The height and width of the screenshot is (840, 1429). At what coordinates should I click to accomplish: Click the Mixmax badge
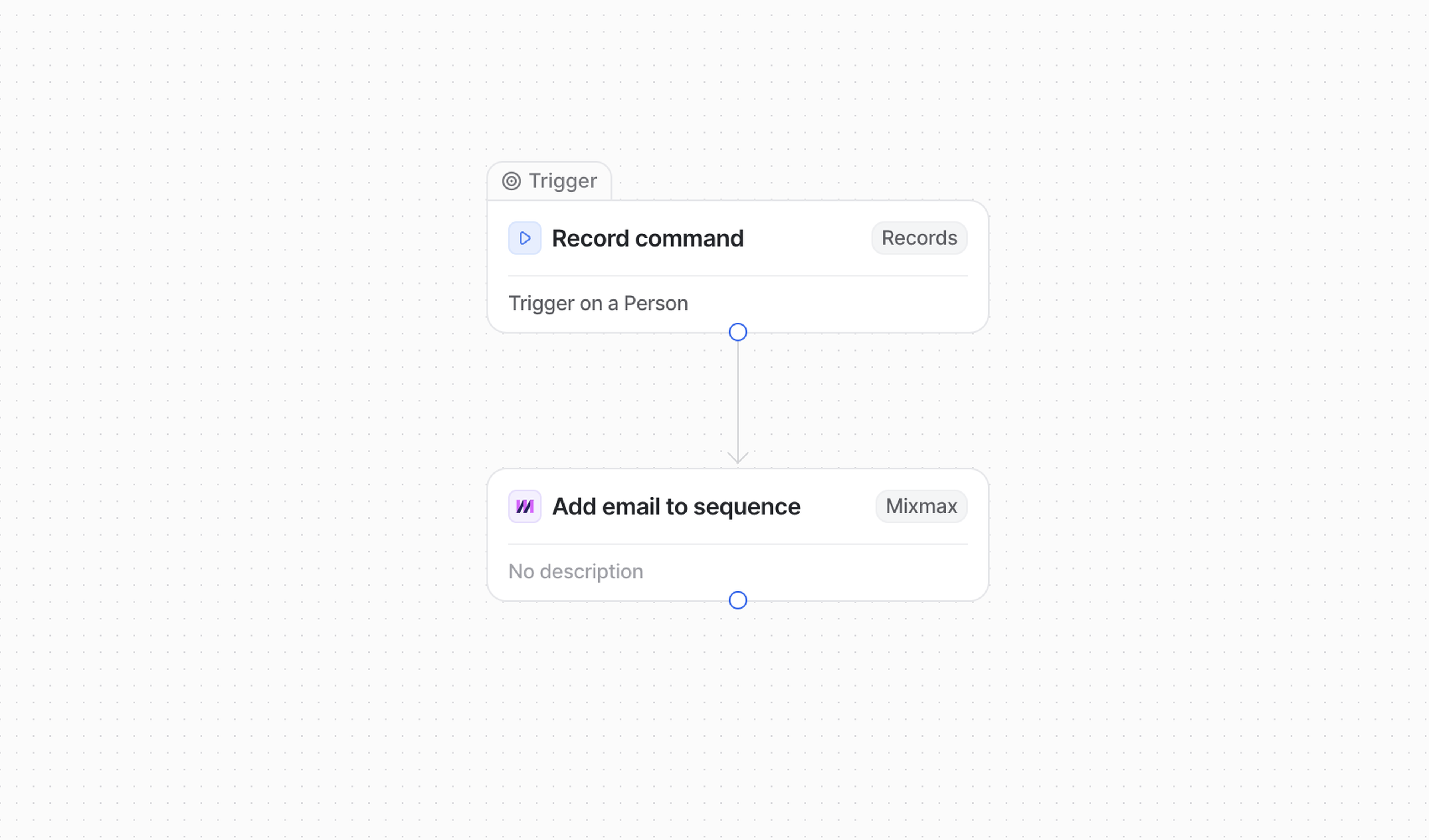click(x=921, y=506)
